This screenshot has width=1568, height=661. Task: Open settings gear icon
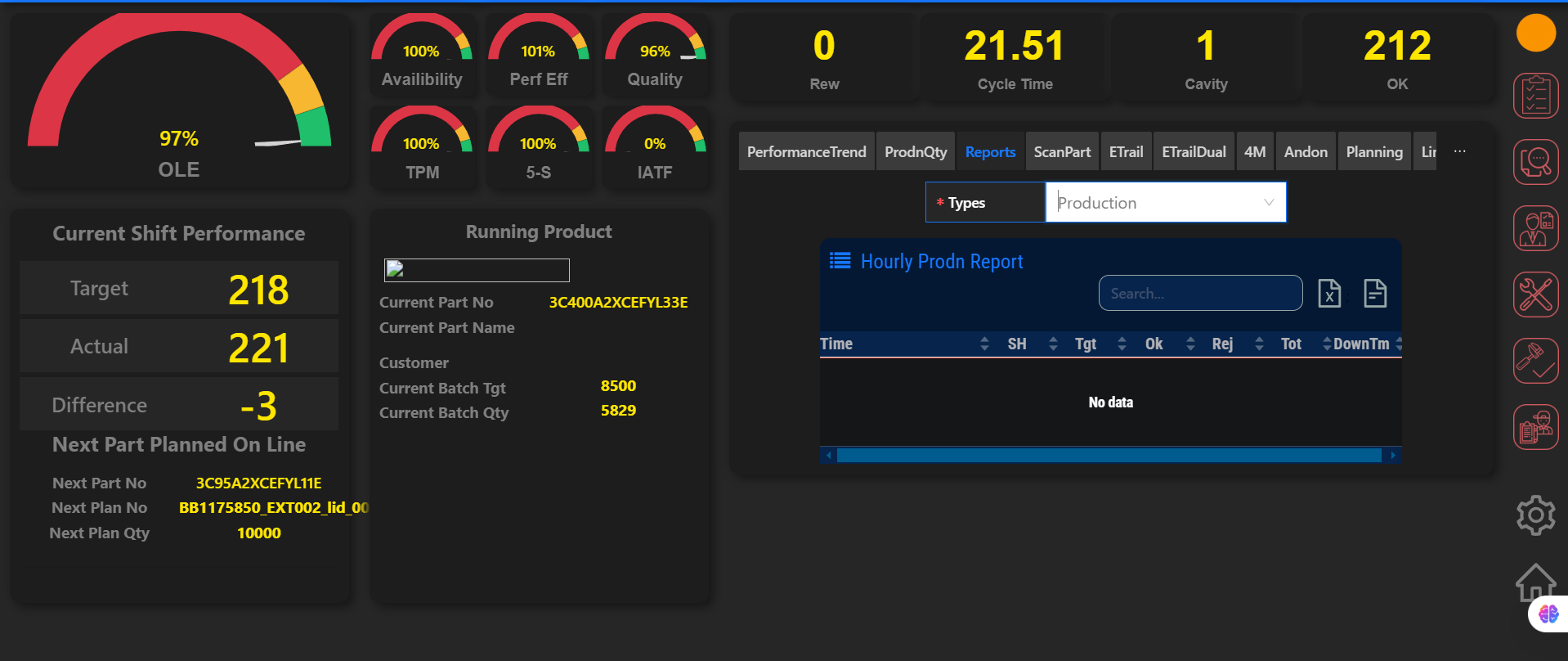[x=1535, y=515]
